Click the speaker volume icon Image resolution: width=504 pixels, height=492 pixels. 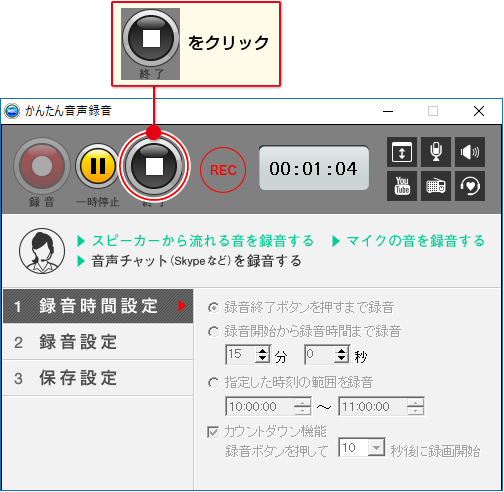click(470, 152)
